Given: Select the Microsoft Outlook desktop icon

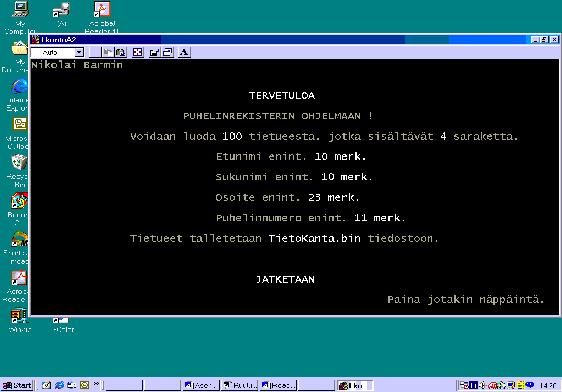Looking at the screenshot, I should (19, 124).
